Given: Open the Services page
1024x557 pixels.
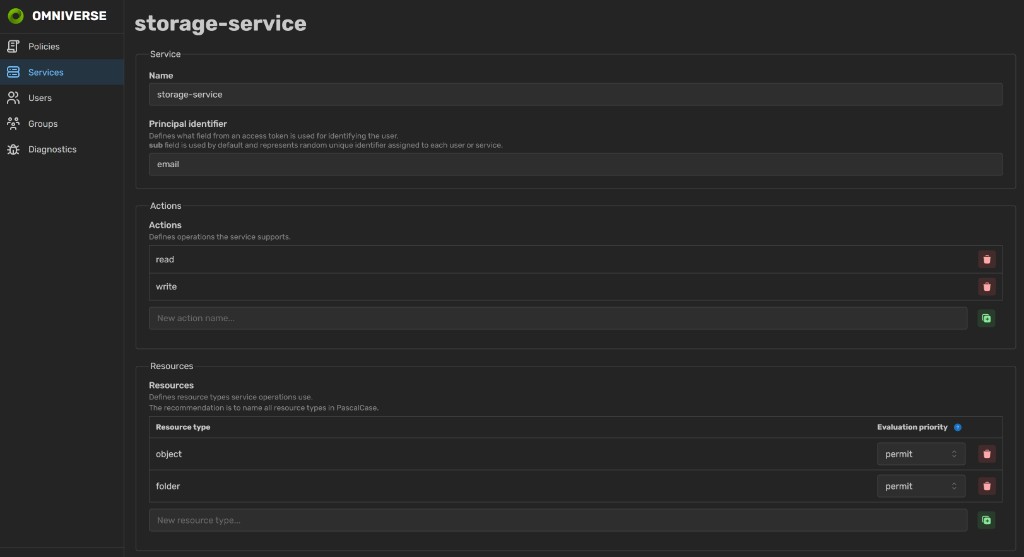Looking at the screenshot, I should pos(62,72).
